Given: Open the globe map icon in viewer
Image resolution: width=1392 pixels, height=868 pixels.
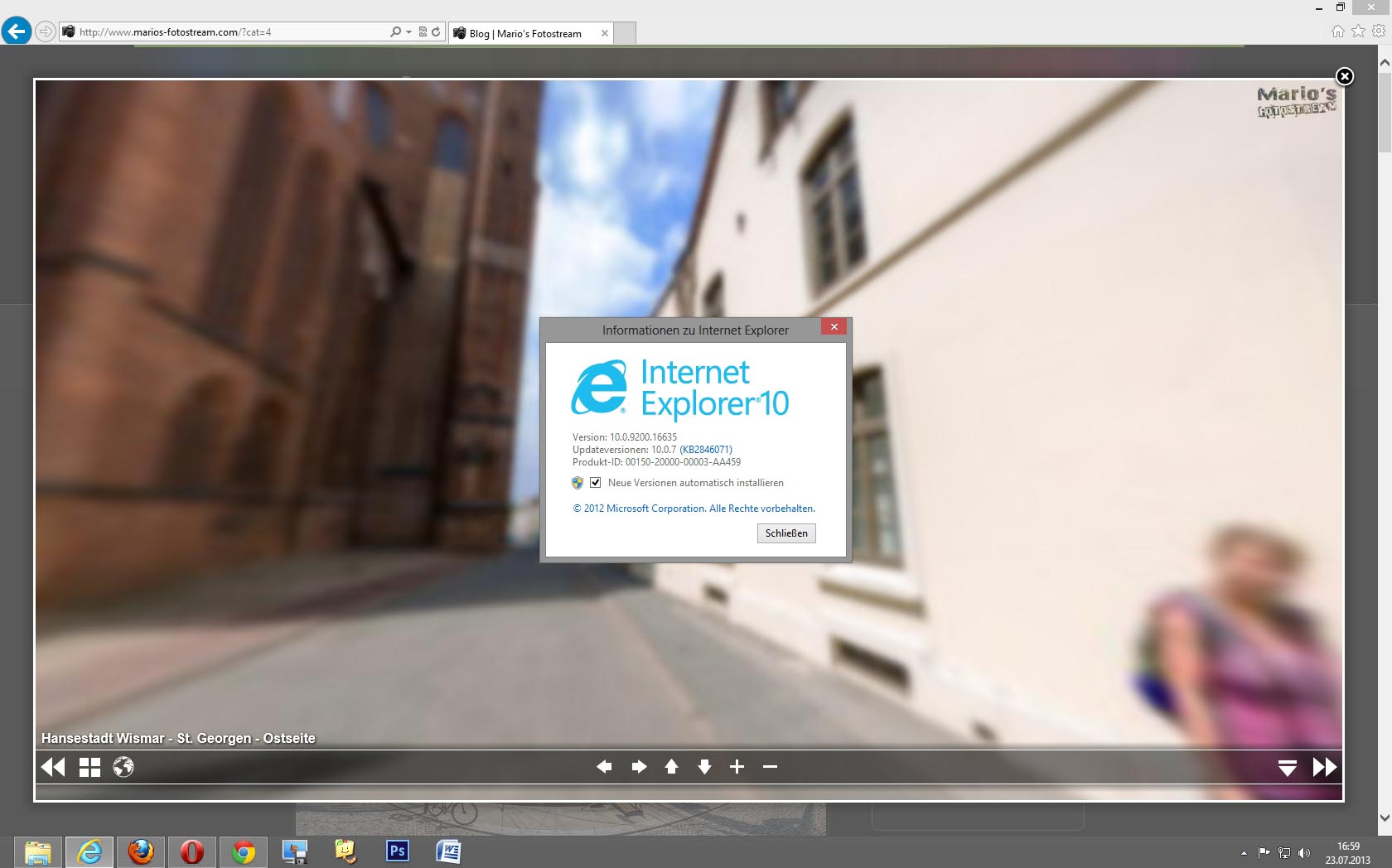Looking at the screenshot, I should (x=123, y=767).
